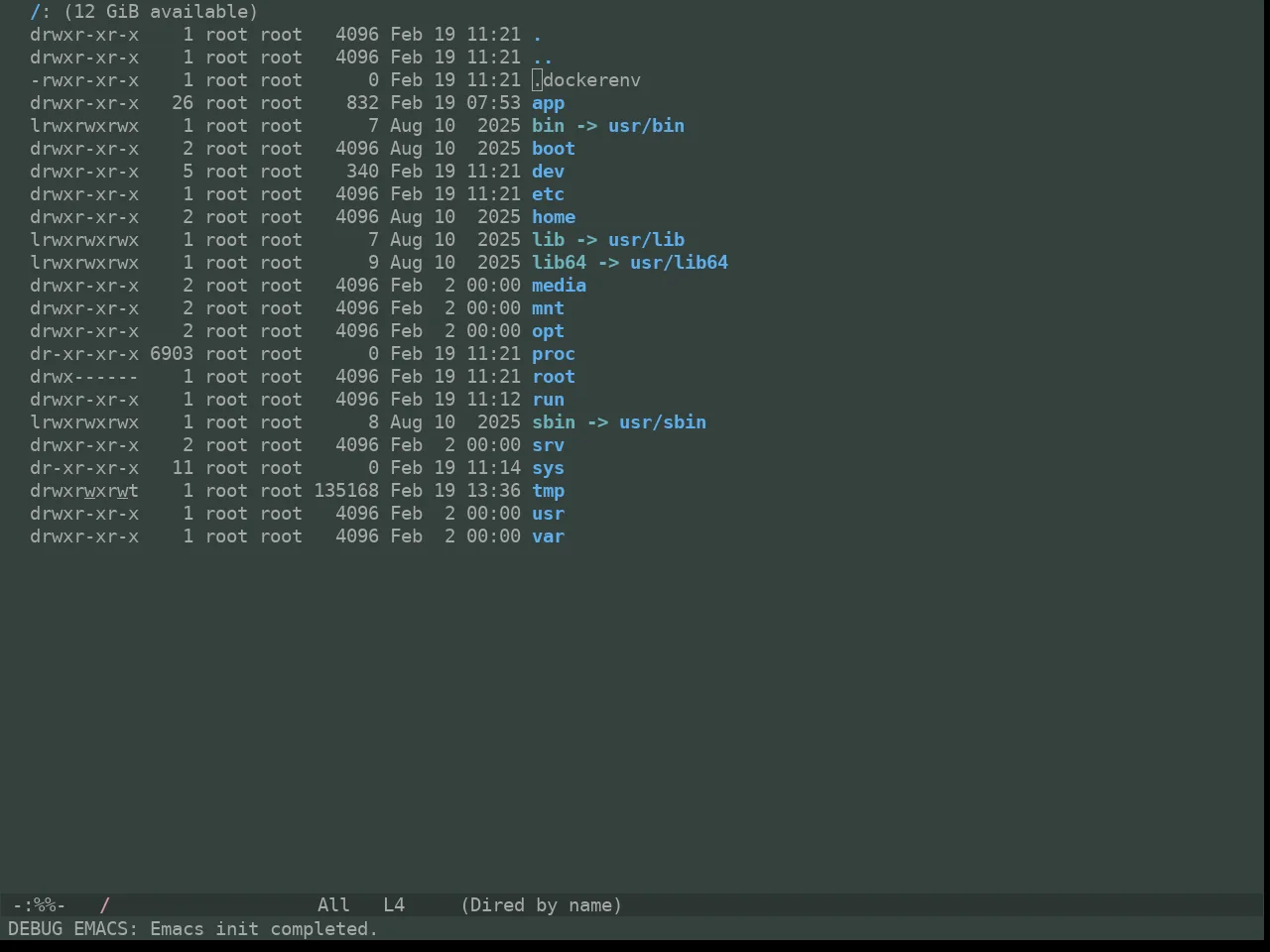Click the 'Feb 19 11:12' timestamp of run
This screenshot has width=1270, height=952.
click(x=455, y=400)
